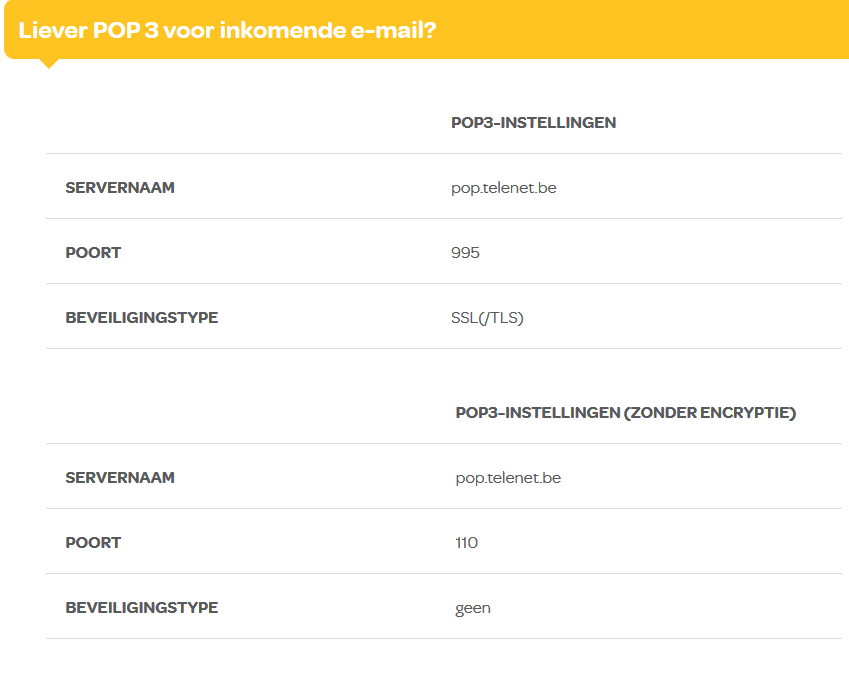Select the 'geen' security value
The width and height of the screenshot is (849, 673).
point(473,608)
